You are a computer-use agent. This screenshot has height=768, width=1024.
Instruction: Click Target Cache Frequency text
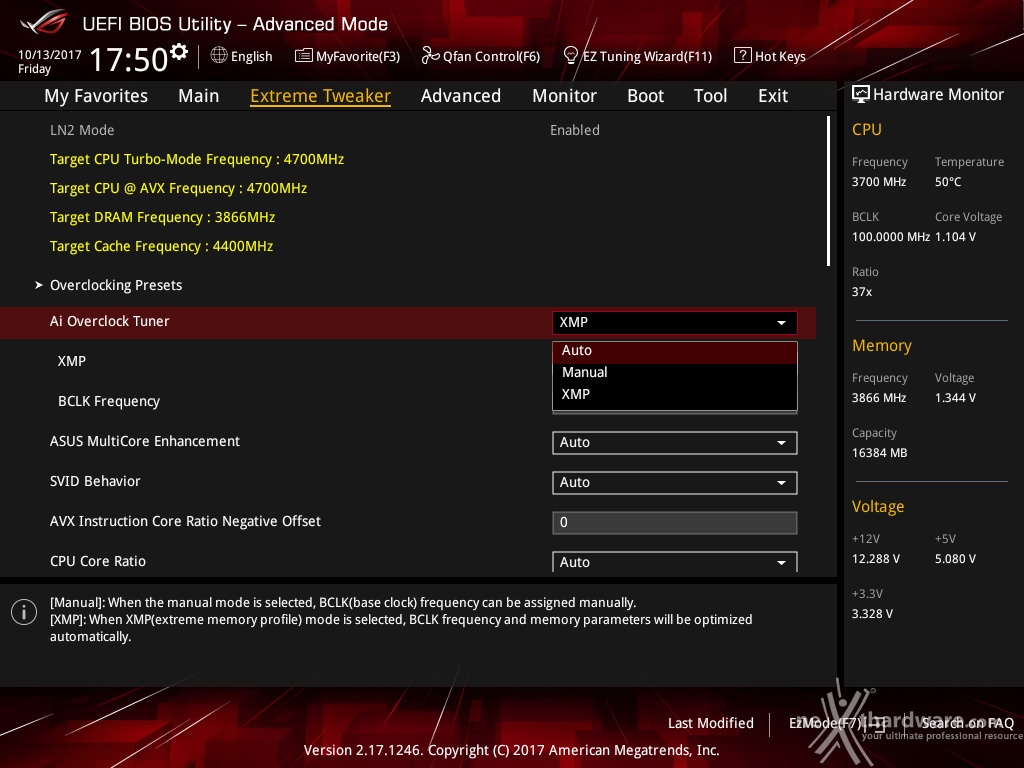click(x=161, y=246)
